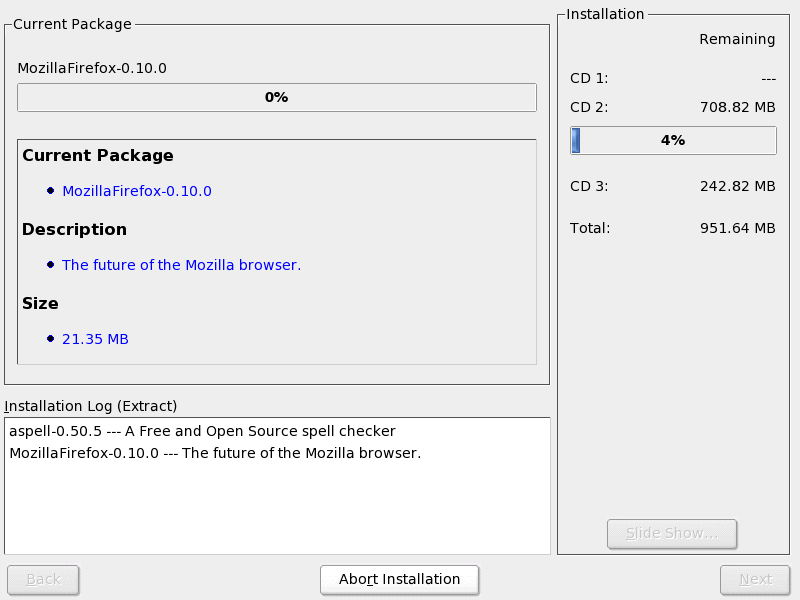
Task: Click the bullet before the package name link
Action: point(50,191)
